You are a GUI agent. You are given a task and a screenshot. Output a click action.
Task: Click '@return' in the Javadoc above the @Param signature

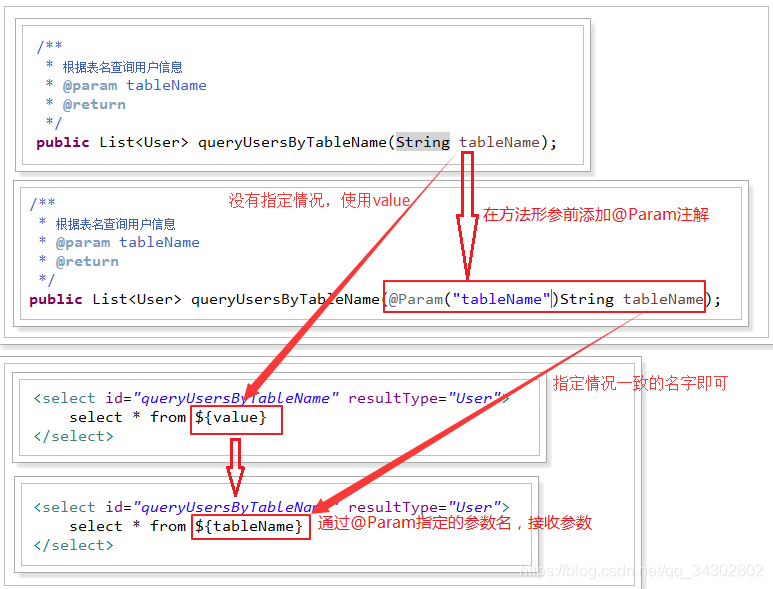click(x=87, y=262)
